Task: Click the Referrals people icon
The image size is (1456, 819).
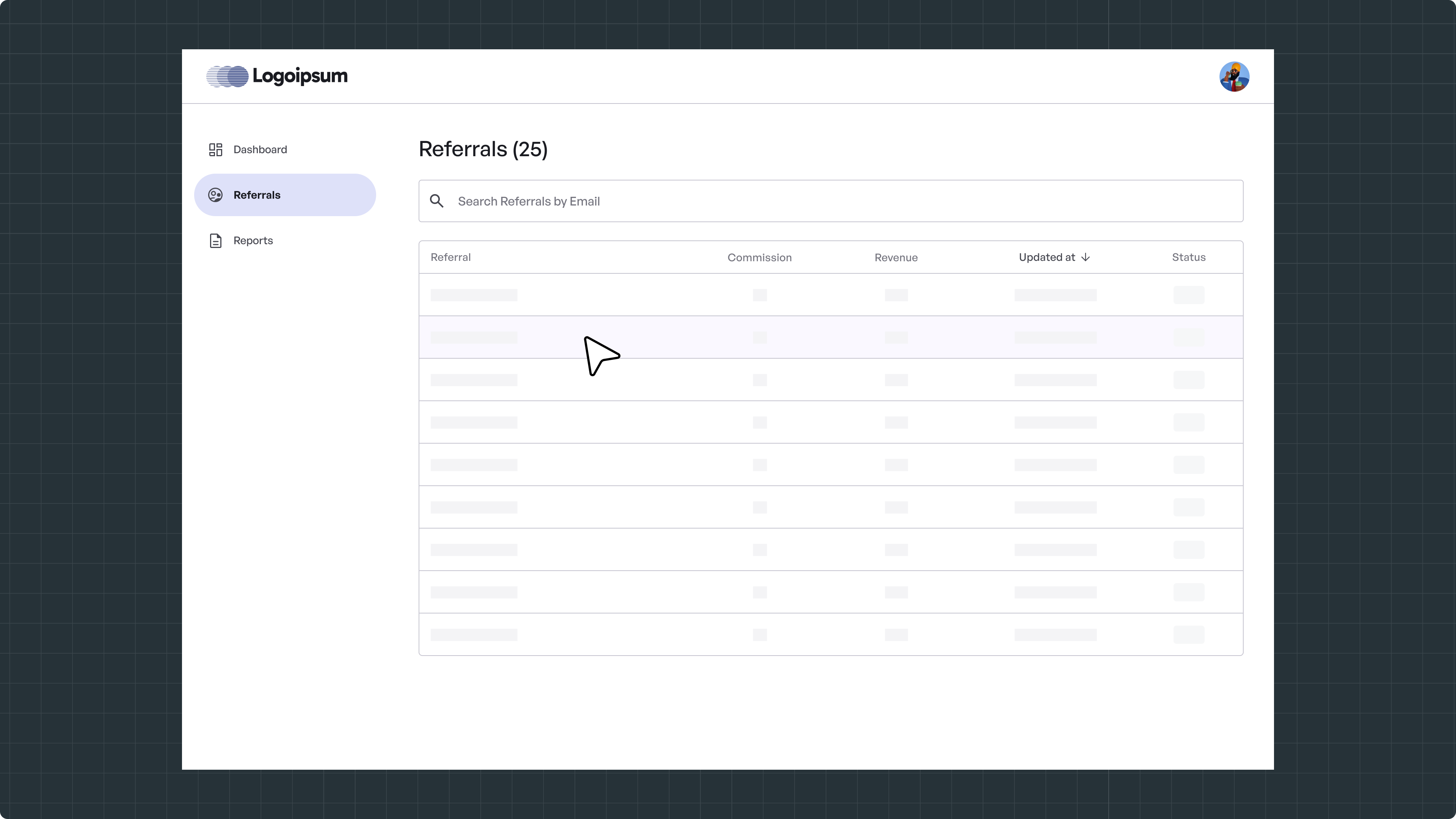Action: [x=215, y=195]
